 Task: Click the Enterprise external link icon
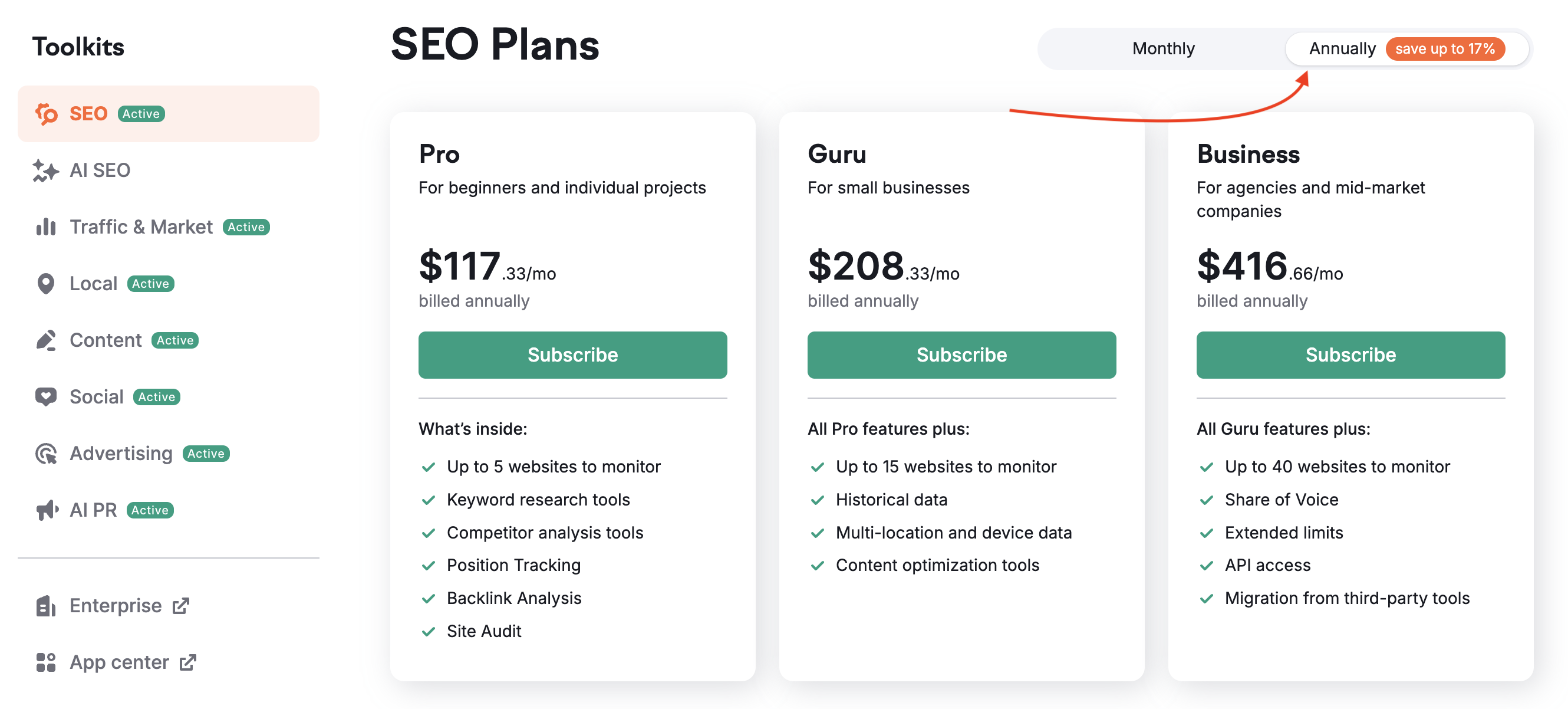(181, 605)
